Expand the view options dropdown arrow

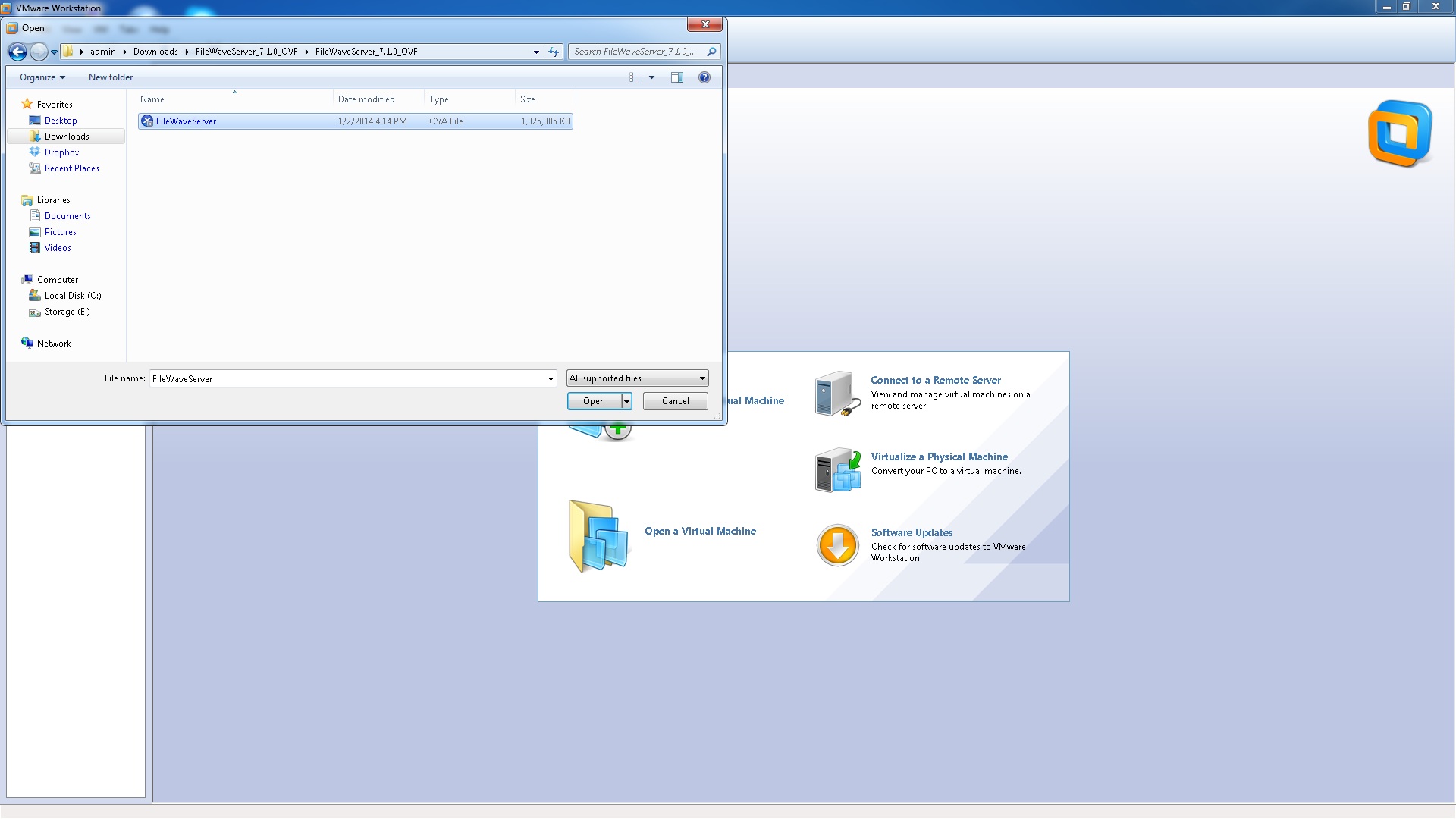point(651,77)
